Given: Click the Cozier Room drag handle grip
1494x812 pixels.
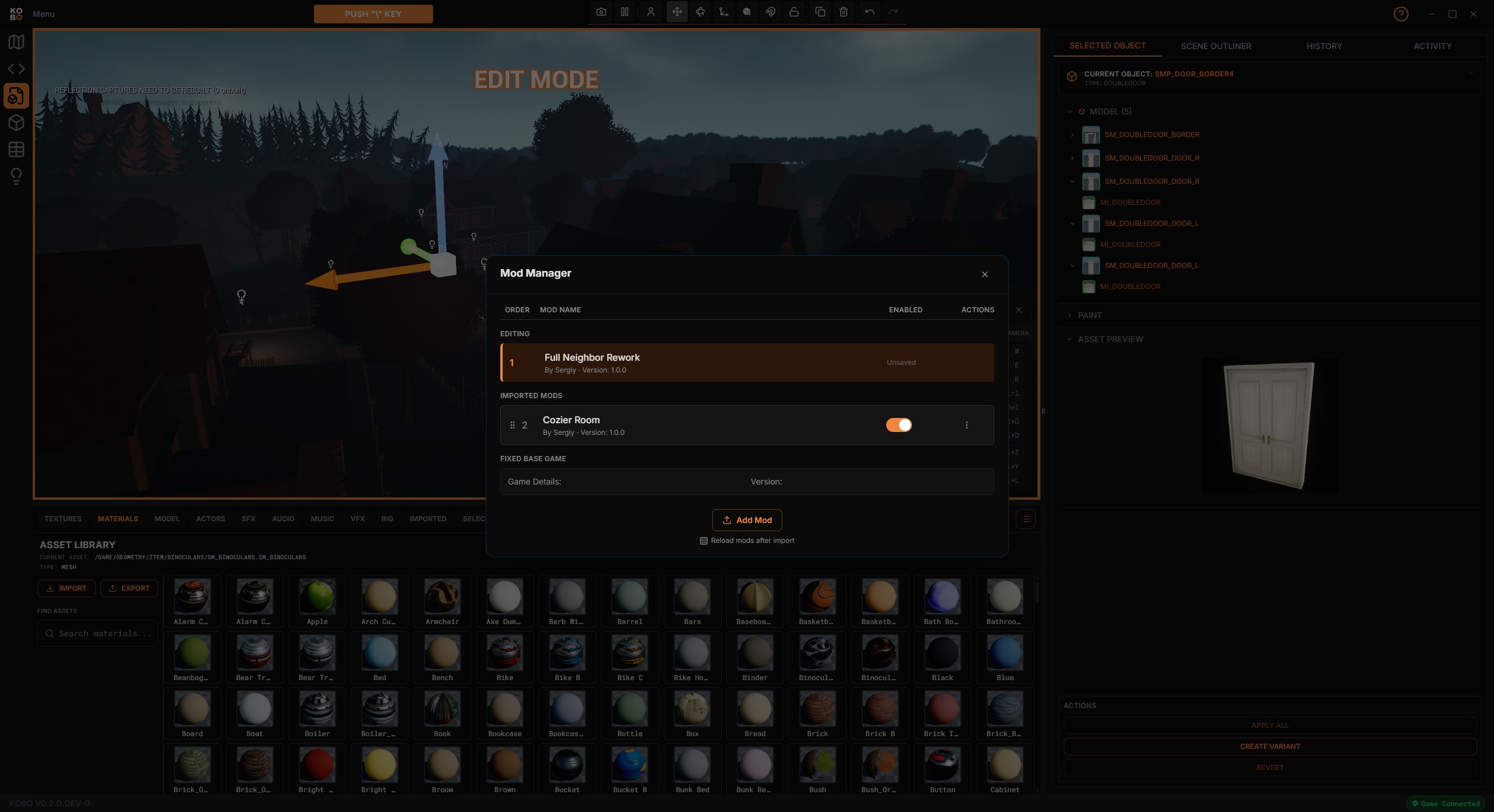Looking at the screenshot, I should 513,425.
